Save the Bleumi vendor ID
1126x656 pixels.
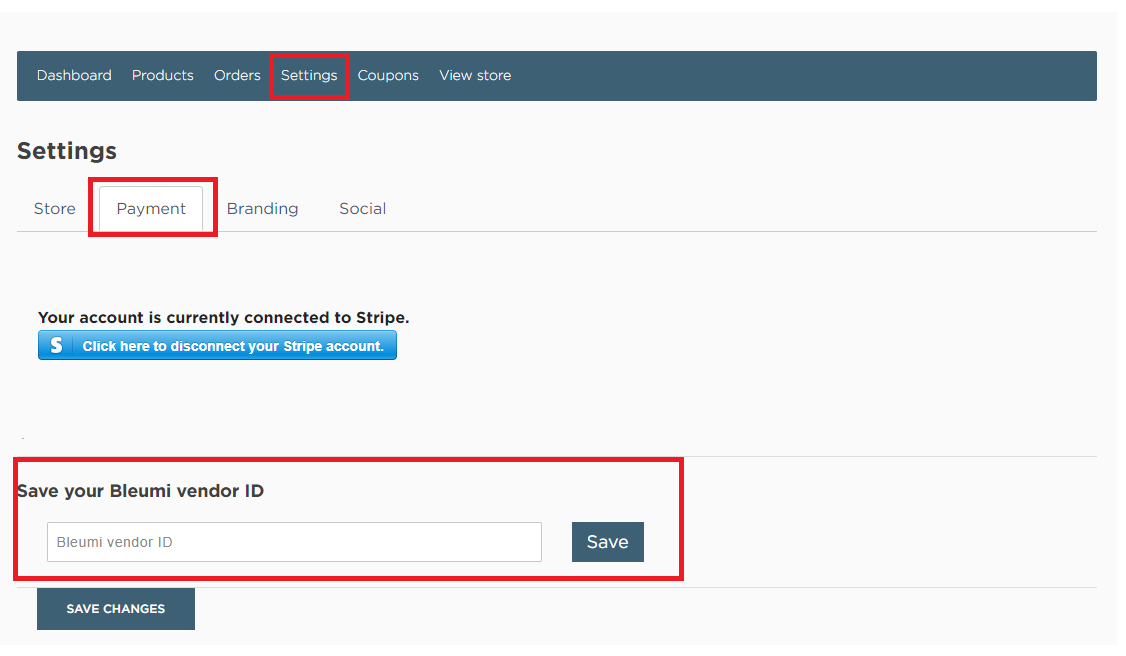pos(608,542)
